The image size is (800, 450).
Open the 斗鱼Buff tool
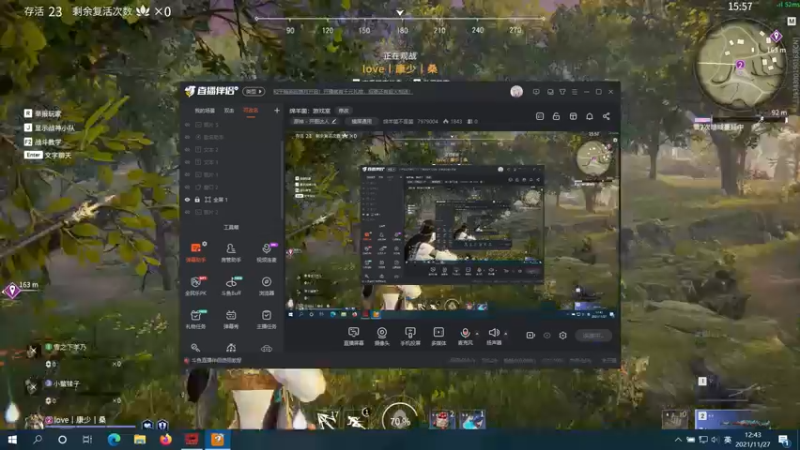pyautogui.click(x=231, y=286)
